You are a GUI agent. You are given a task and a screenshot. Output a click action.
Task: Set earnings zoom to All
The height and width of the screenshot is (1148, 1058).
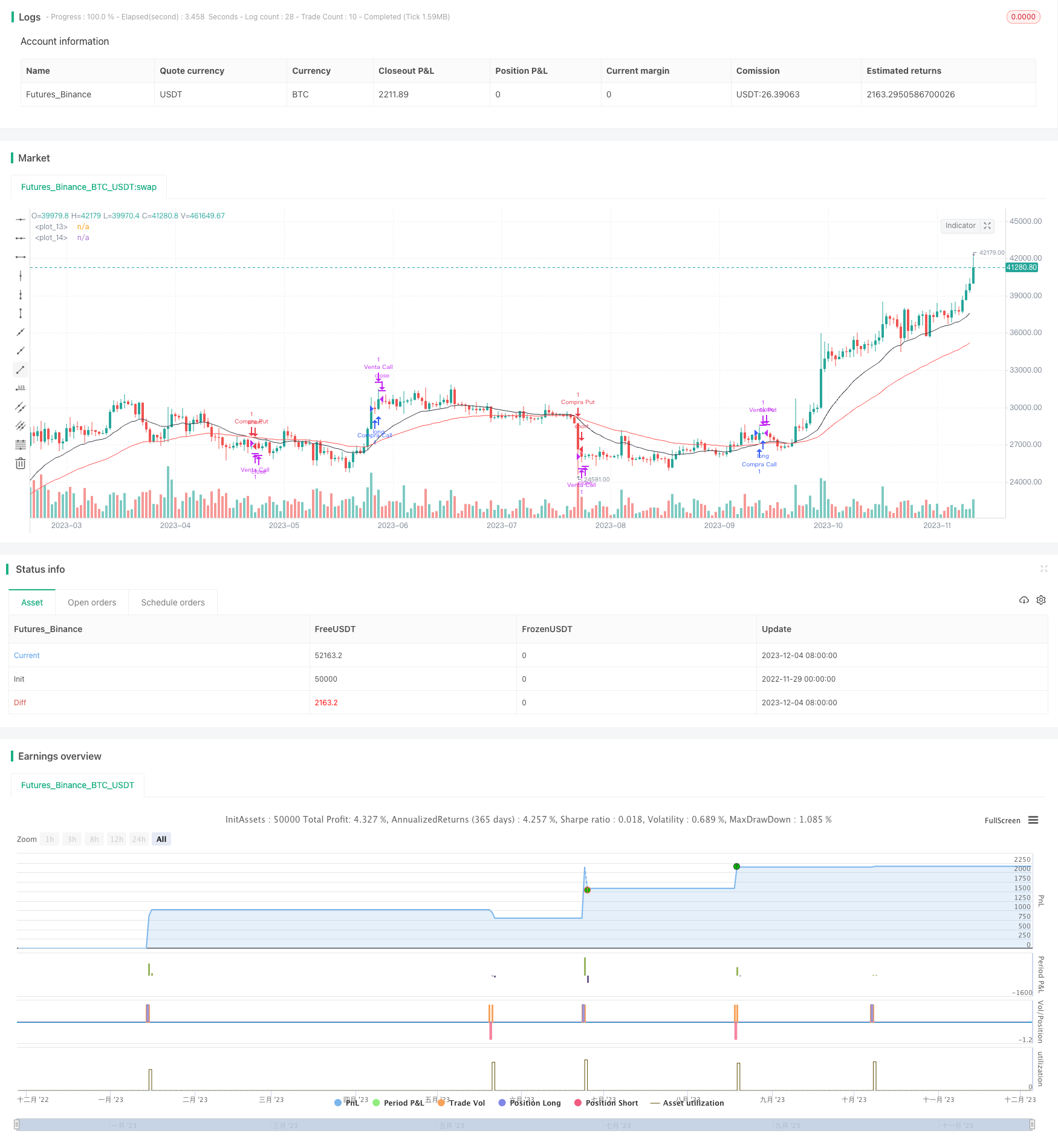point(161,839)
